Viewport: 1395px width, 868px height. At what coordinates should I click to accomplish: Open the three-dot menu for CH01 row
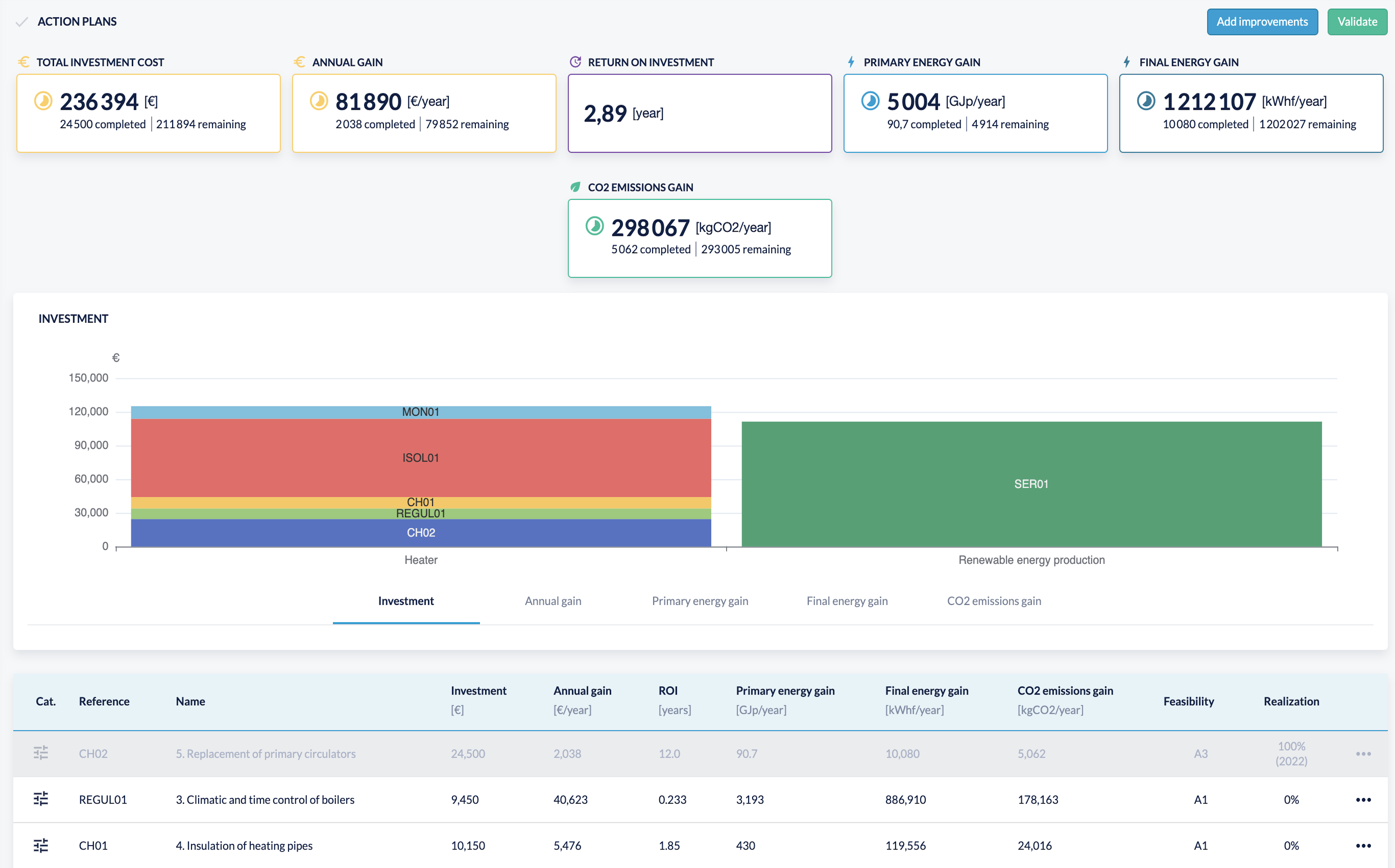click(x=1363, y=845)
